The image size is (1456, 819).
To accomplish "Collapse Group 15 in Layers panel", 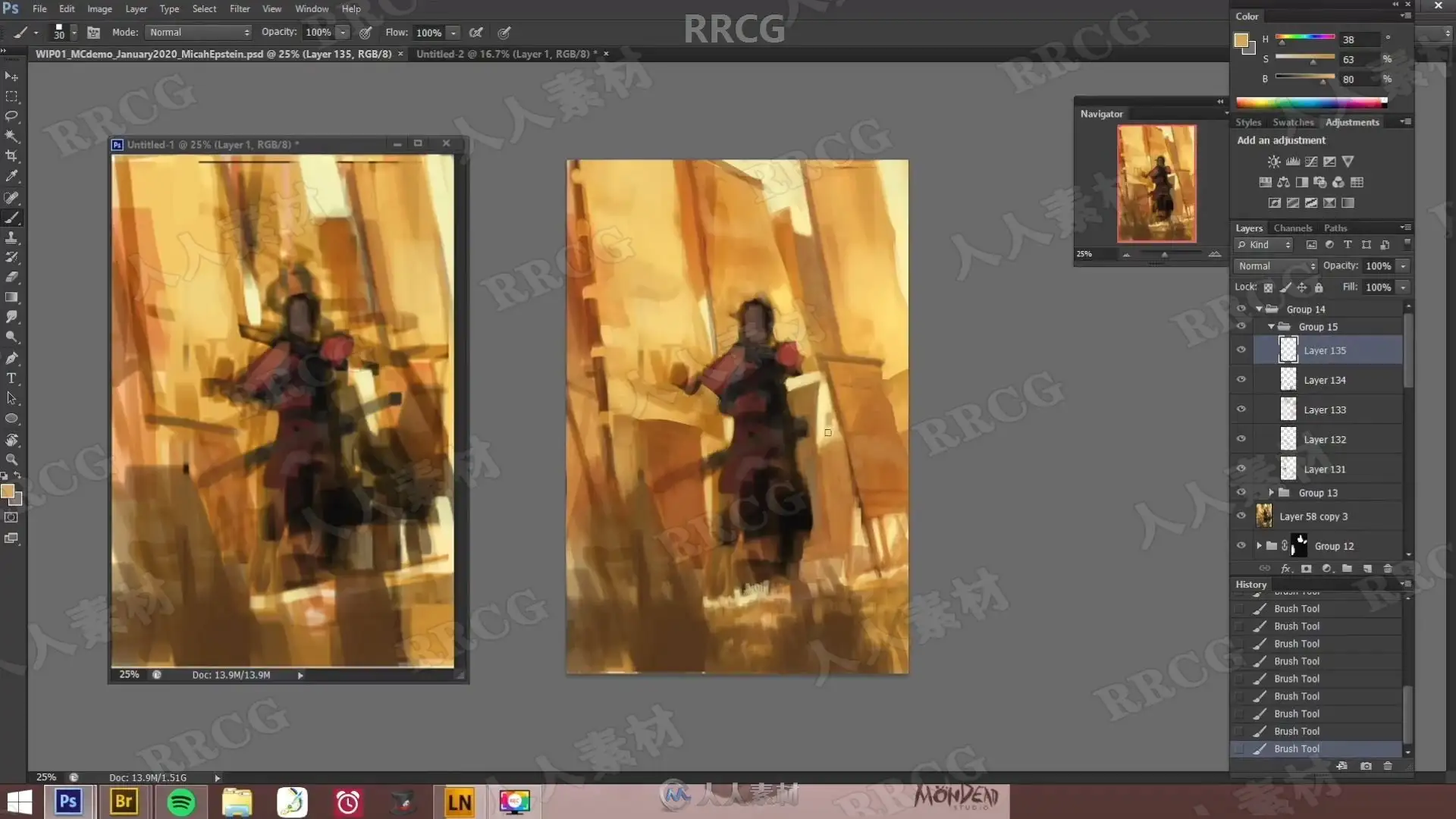I will coord(1271,327).
